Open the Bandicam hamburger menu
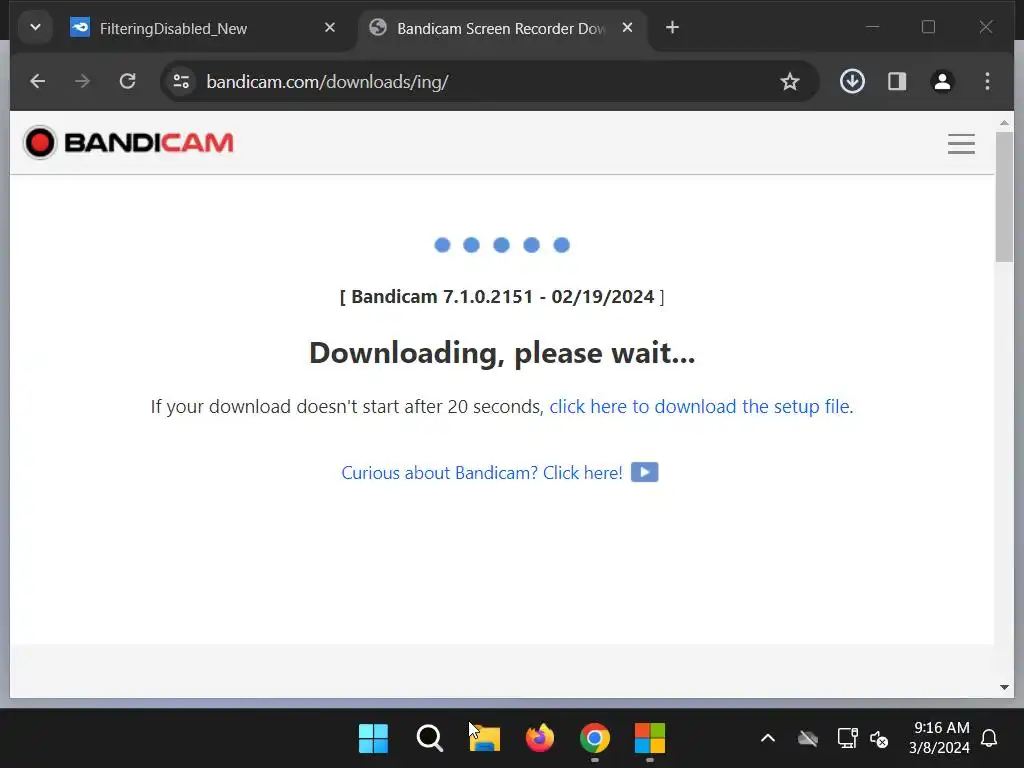 click(961, 144)
